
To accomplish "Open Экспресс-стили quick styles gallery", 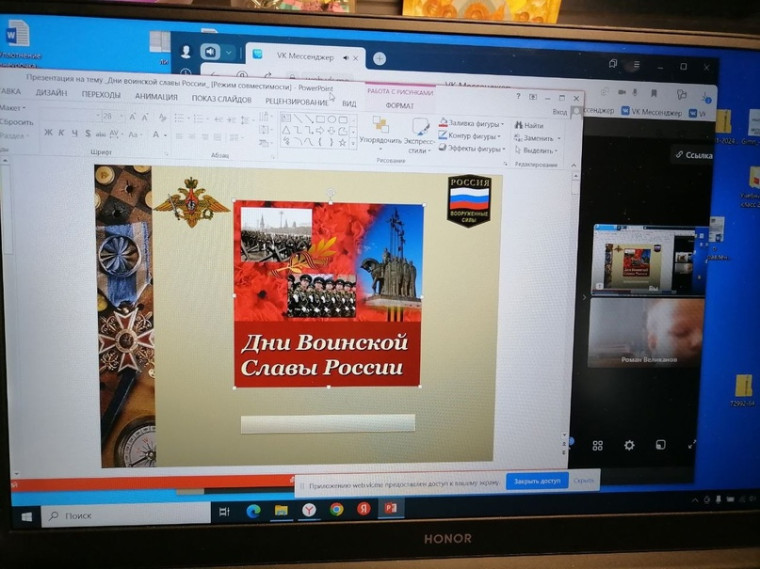I will [420, 135].
